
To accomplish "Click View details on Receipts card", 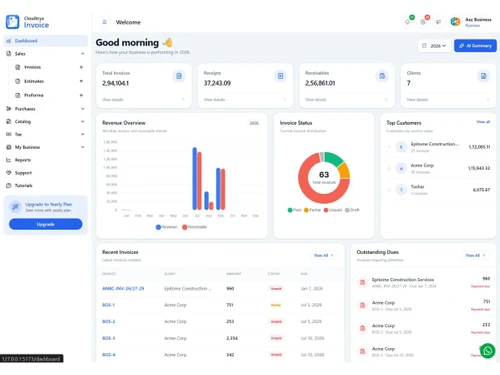I will click(x=214, y=100).
